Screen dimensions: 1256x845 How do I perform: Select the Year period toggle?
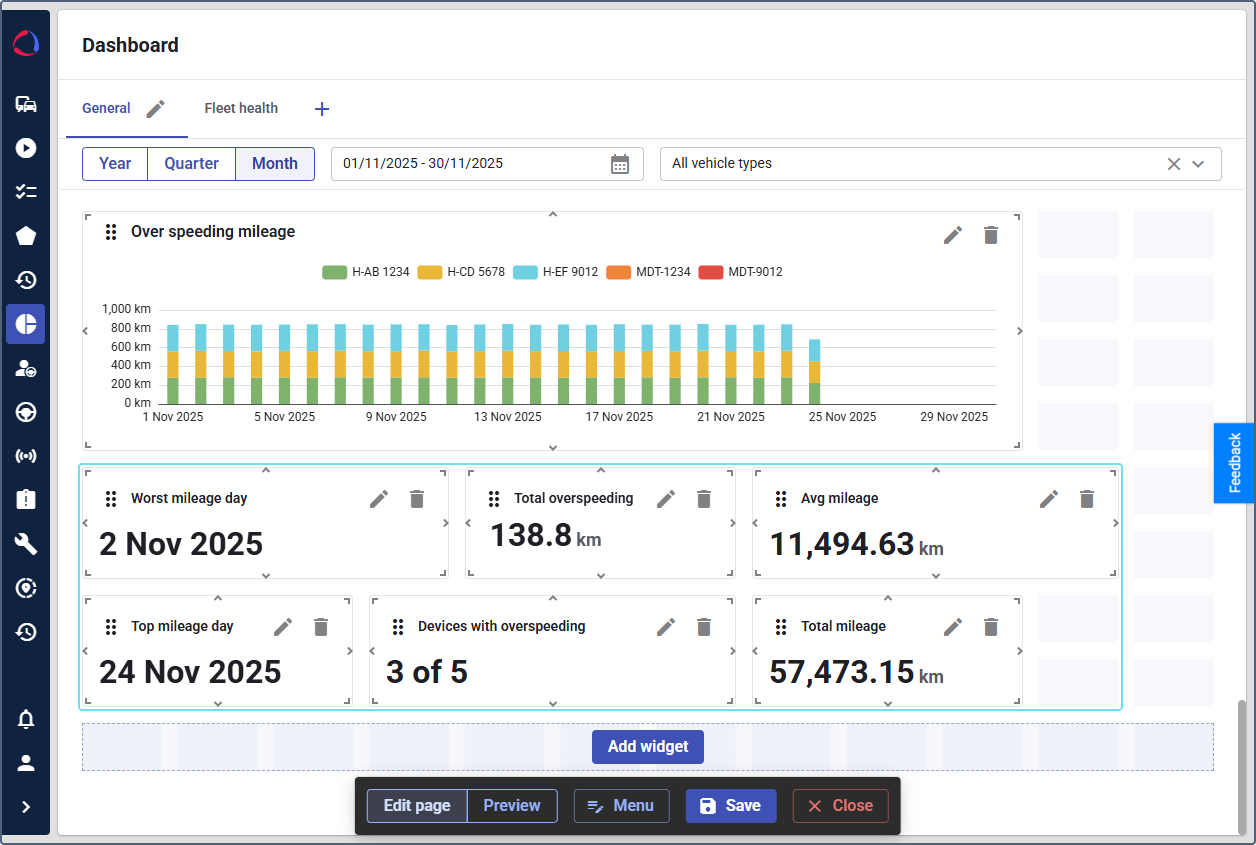(x=115, y=164)
